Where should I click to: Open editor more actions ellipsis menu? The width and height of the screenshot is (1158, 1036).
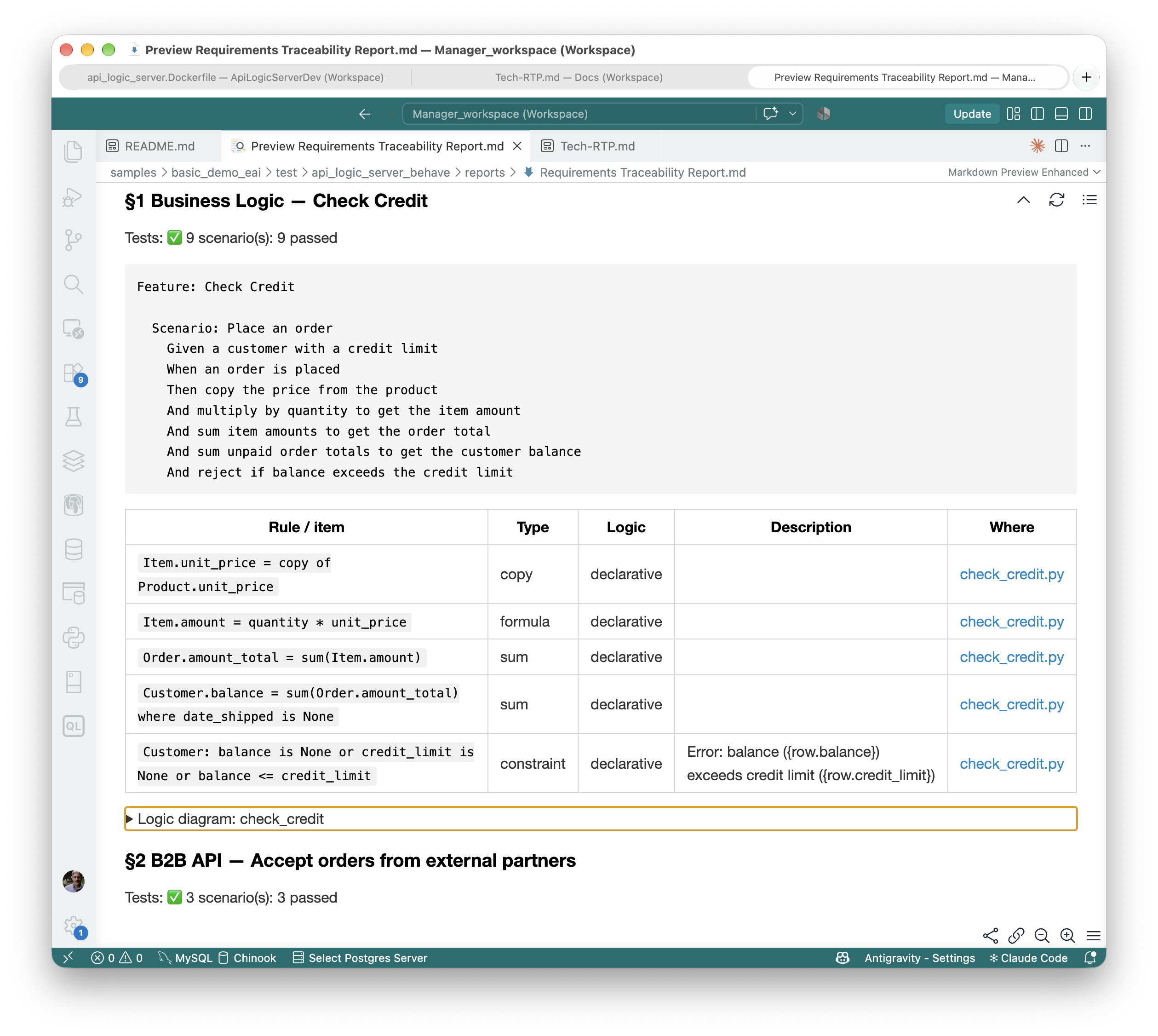coord(1085,146)
